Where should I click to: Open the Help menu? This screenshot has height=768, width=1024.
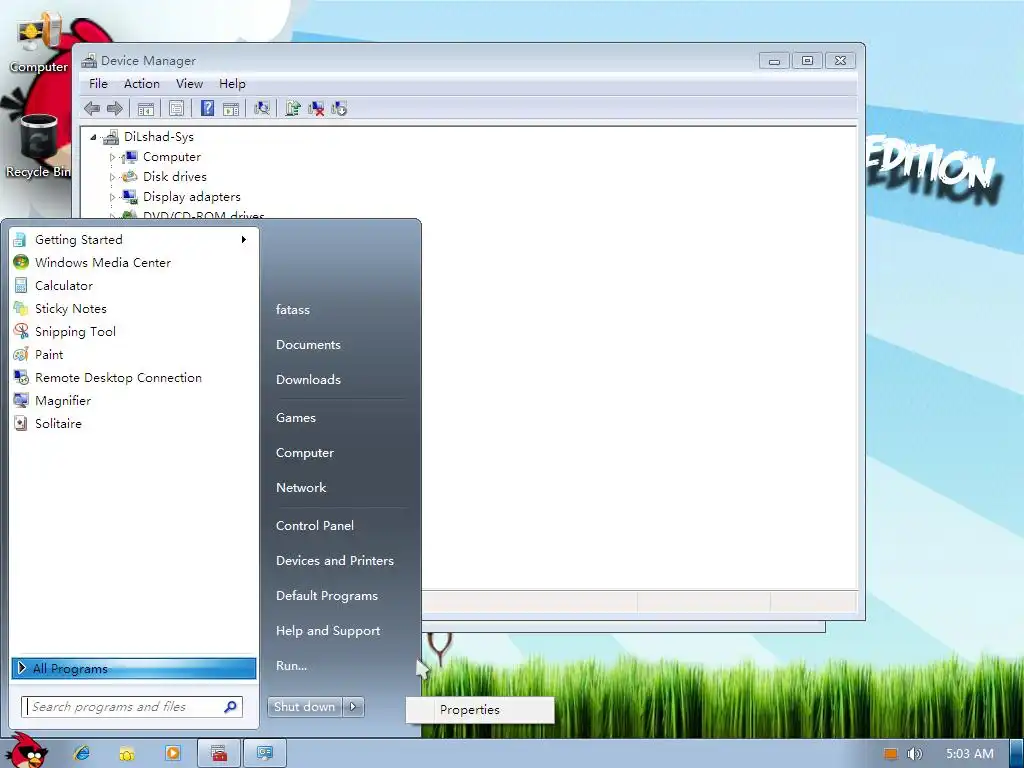[232, 84]
